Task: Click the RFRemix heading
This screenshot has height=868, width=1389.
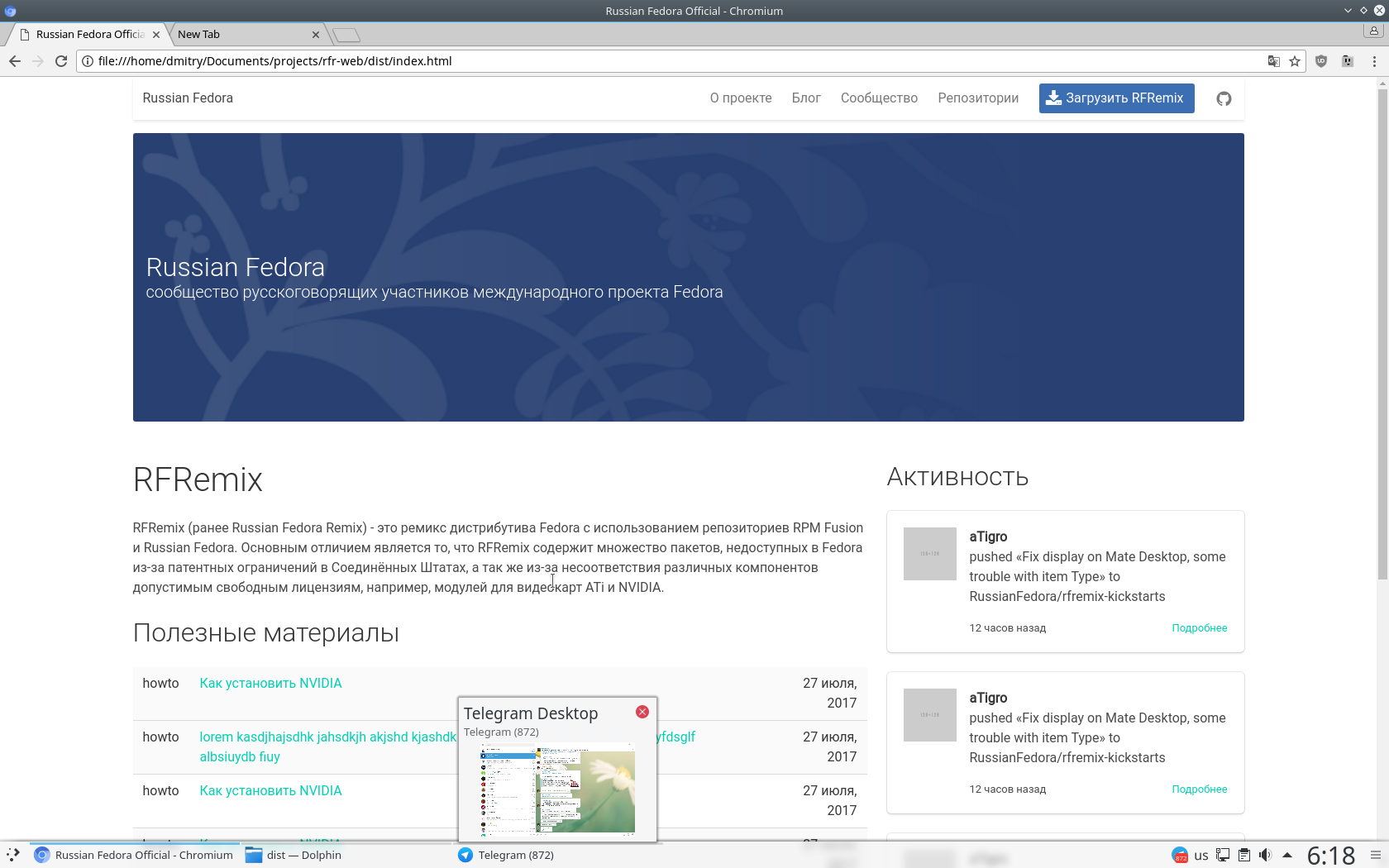Action: point(198,479)
